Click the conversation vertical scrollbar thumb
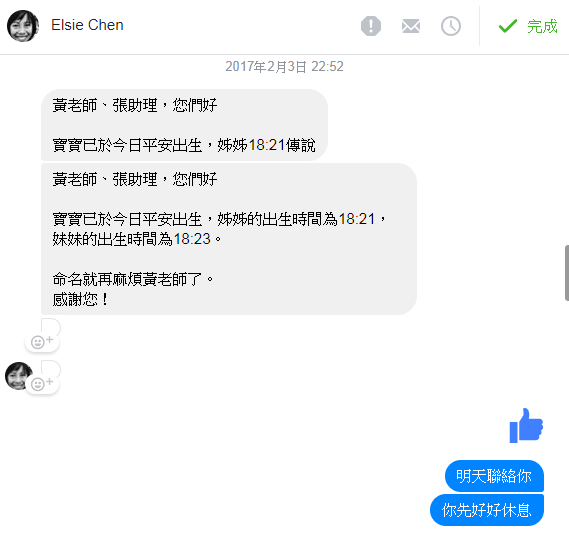 click(x=566, y=273)
